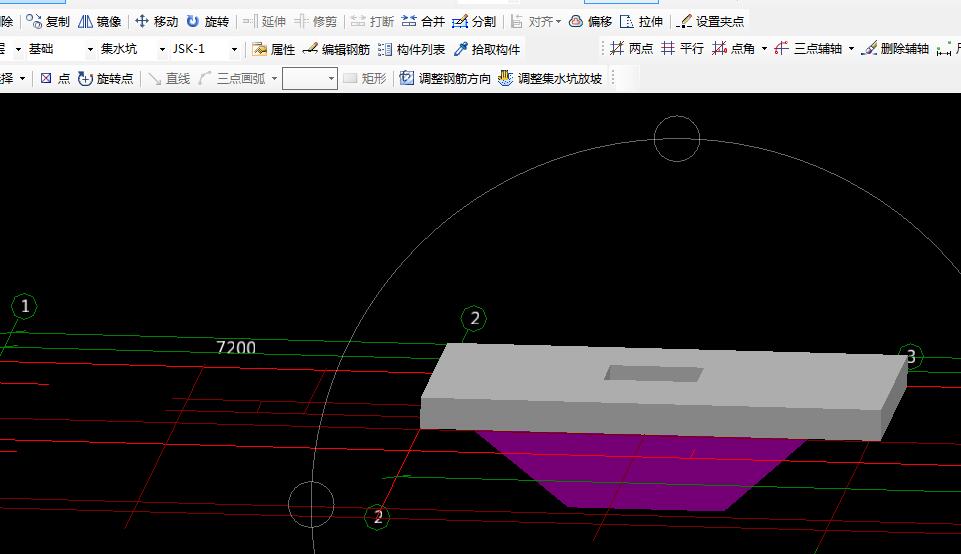Image resolution: width=961 pixels, height=554 pixels.
Task: Click 调整钢筋方向 (Adjust rebar direction)
Action: pyautogui.click(x=445, y=78)
